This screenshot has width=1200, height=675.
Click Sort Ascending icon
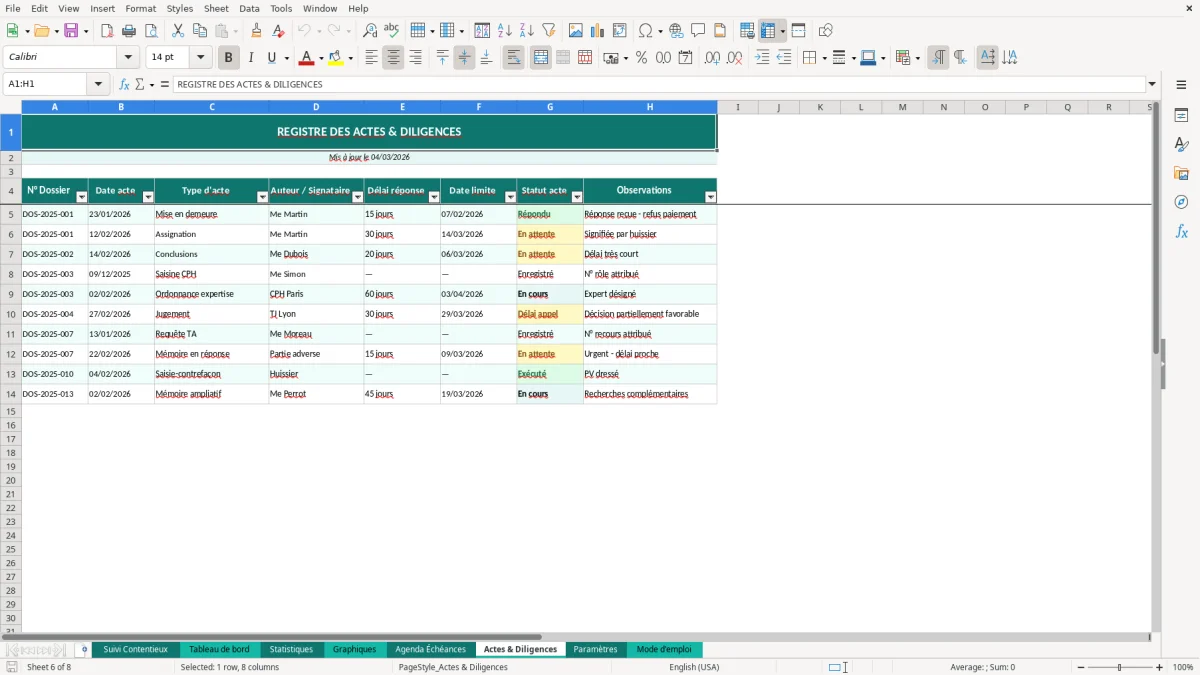click(x=504, y=31)
